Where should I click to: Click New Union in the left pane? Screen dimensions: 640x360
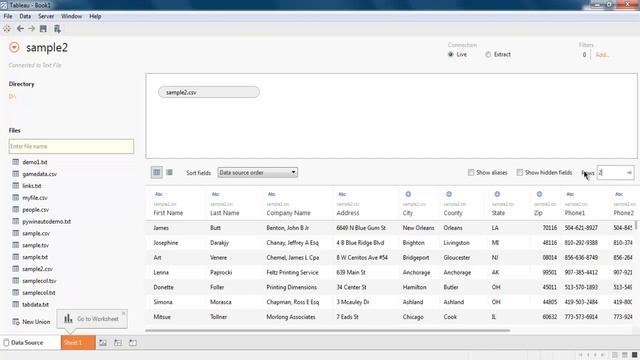point(31,322)
